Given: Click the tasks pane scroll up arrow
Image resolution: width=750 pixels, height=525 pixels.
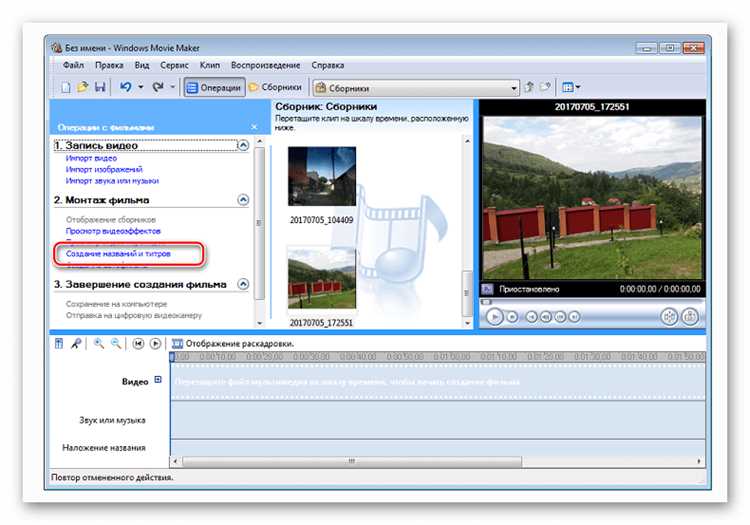Looking at the screenshot, I should (x=260, y=142).
